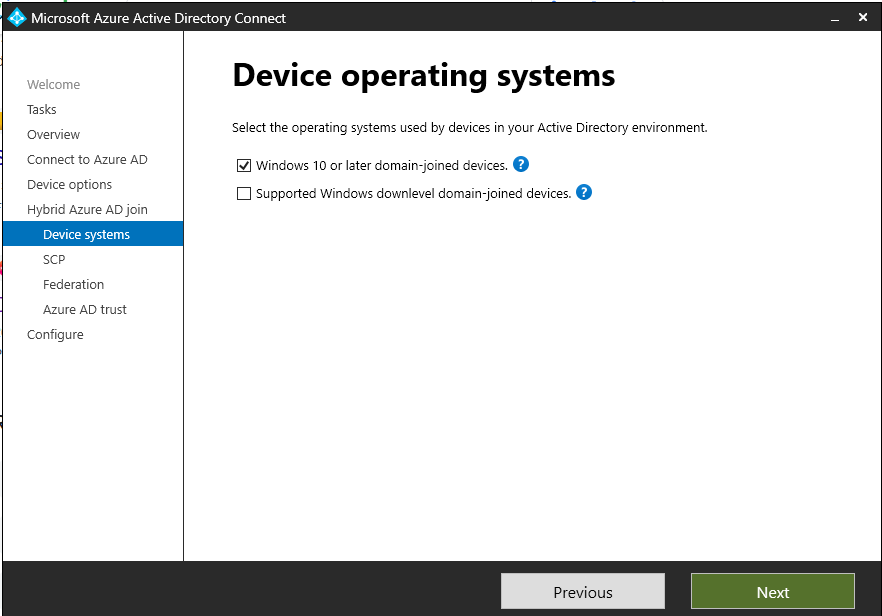Open the Overview step
Screen dimensions: 882x616
click(x=54, y=135)
